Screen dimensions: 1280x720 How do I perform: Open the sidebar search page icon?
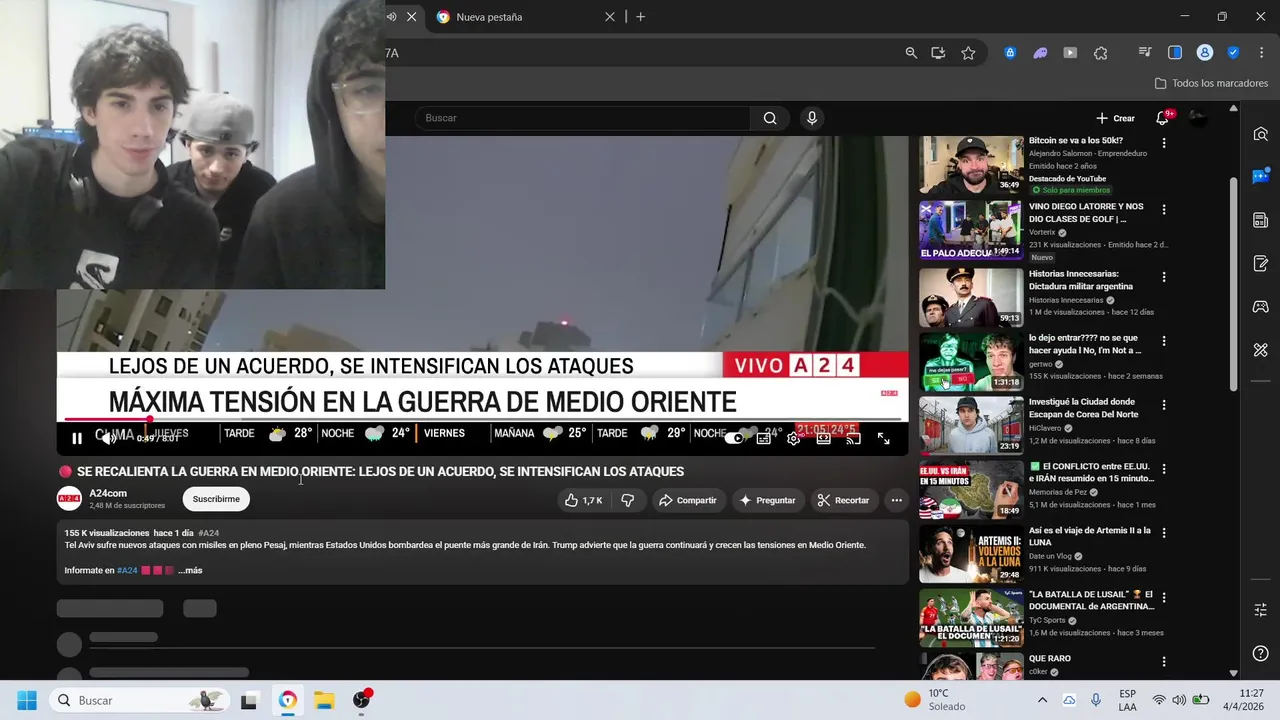(x=1260, y=134)
